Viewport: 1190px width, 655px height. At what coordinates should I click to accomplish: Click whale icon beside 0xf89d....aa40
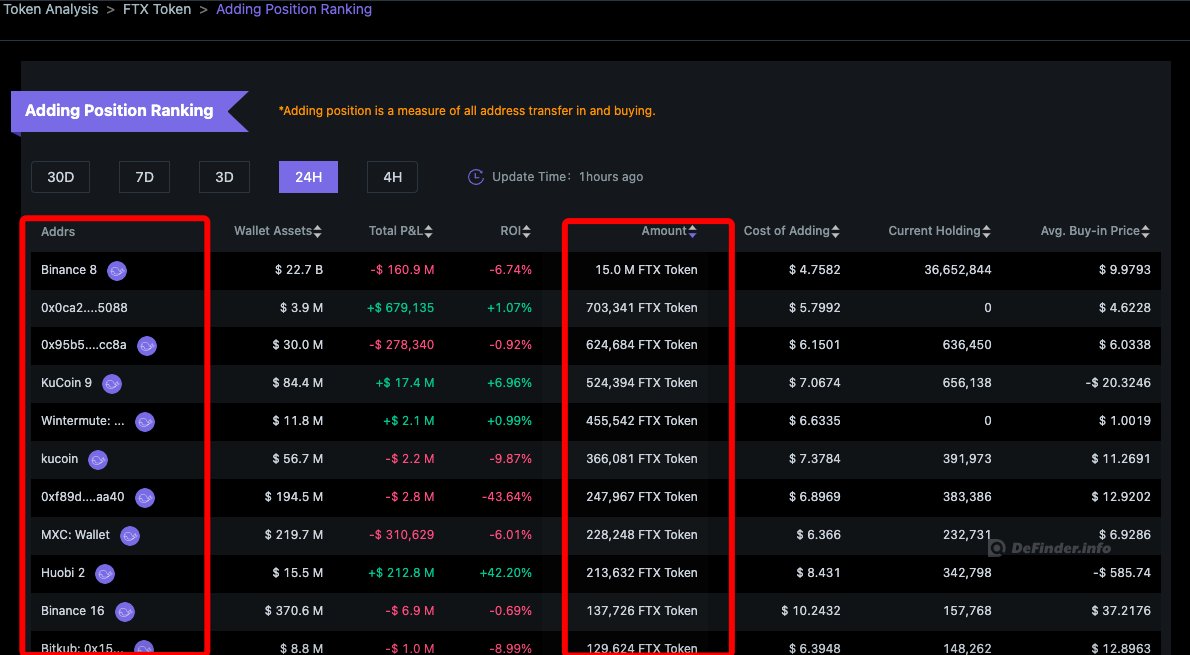[x=145, y=497]
